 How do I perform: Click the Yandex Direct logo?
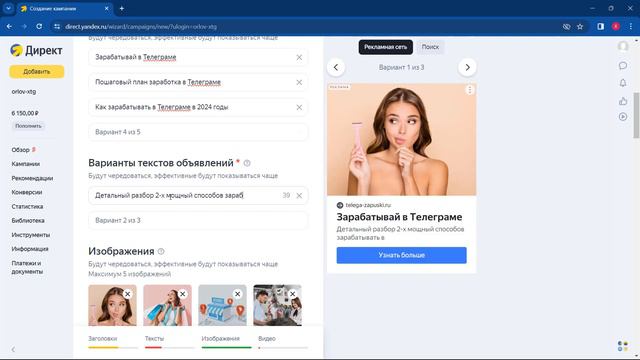pos(36,50)
